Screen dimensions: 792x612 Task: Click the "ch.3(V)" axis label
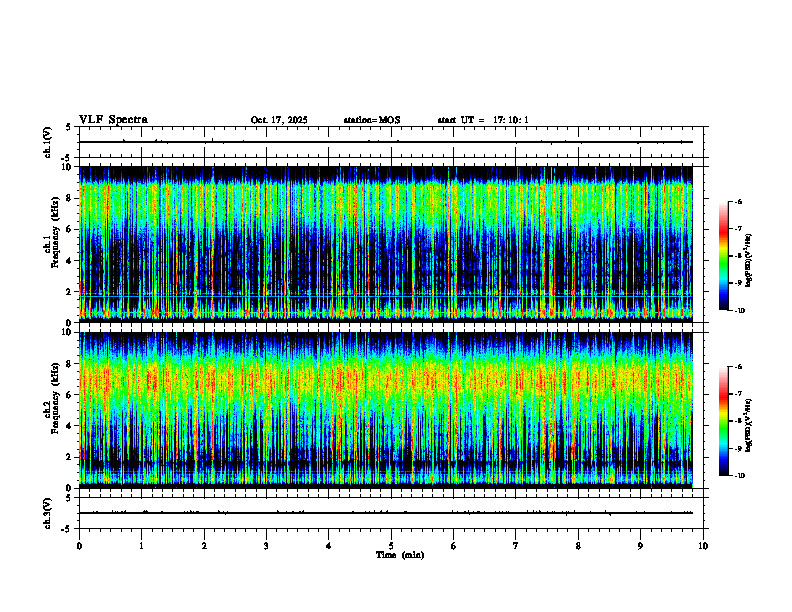[x=48, y=513]
